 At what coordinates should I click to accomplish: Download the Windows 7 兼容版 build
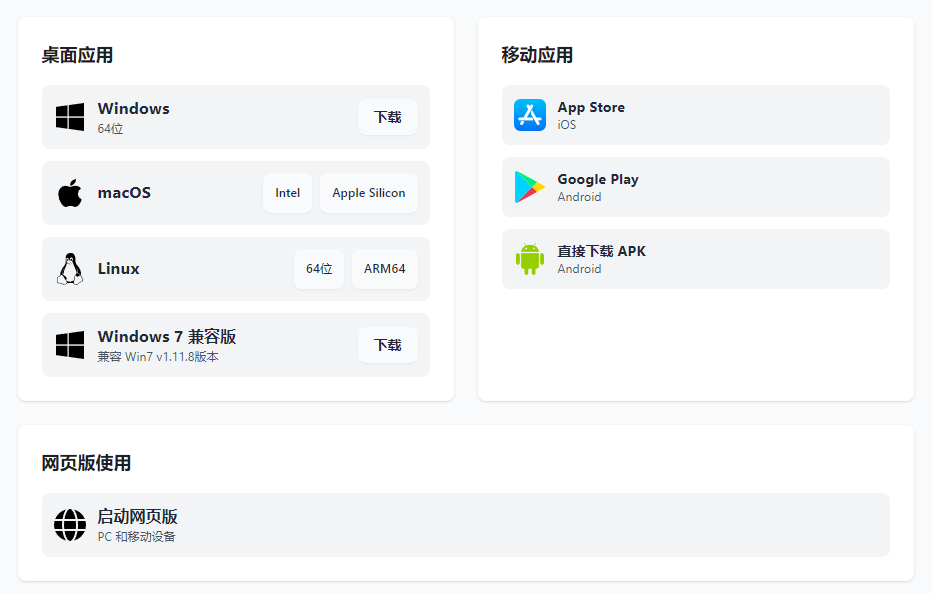click(x=388, y=345)
